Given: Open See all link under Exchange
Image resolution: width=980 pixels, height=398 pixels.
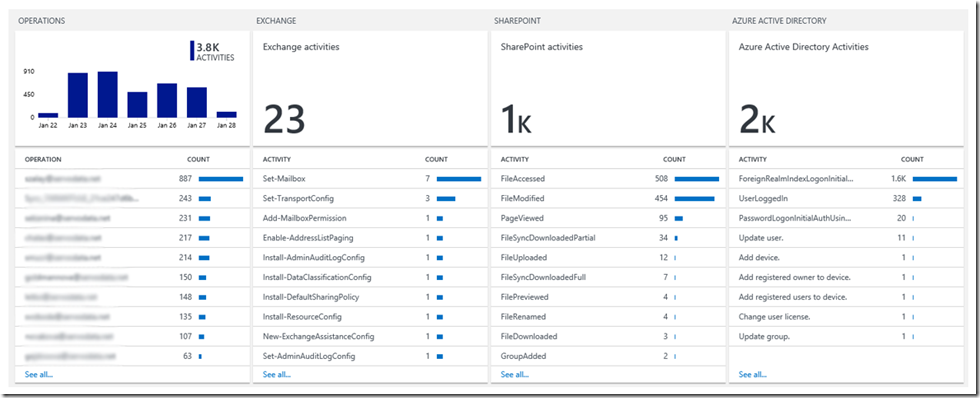Looking at the screenshot, I should [x=277, y=374].
